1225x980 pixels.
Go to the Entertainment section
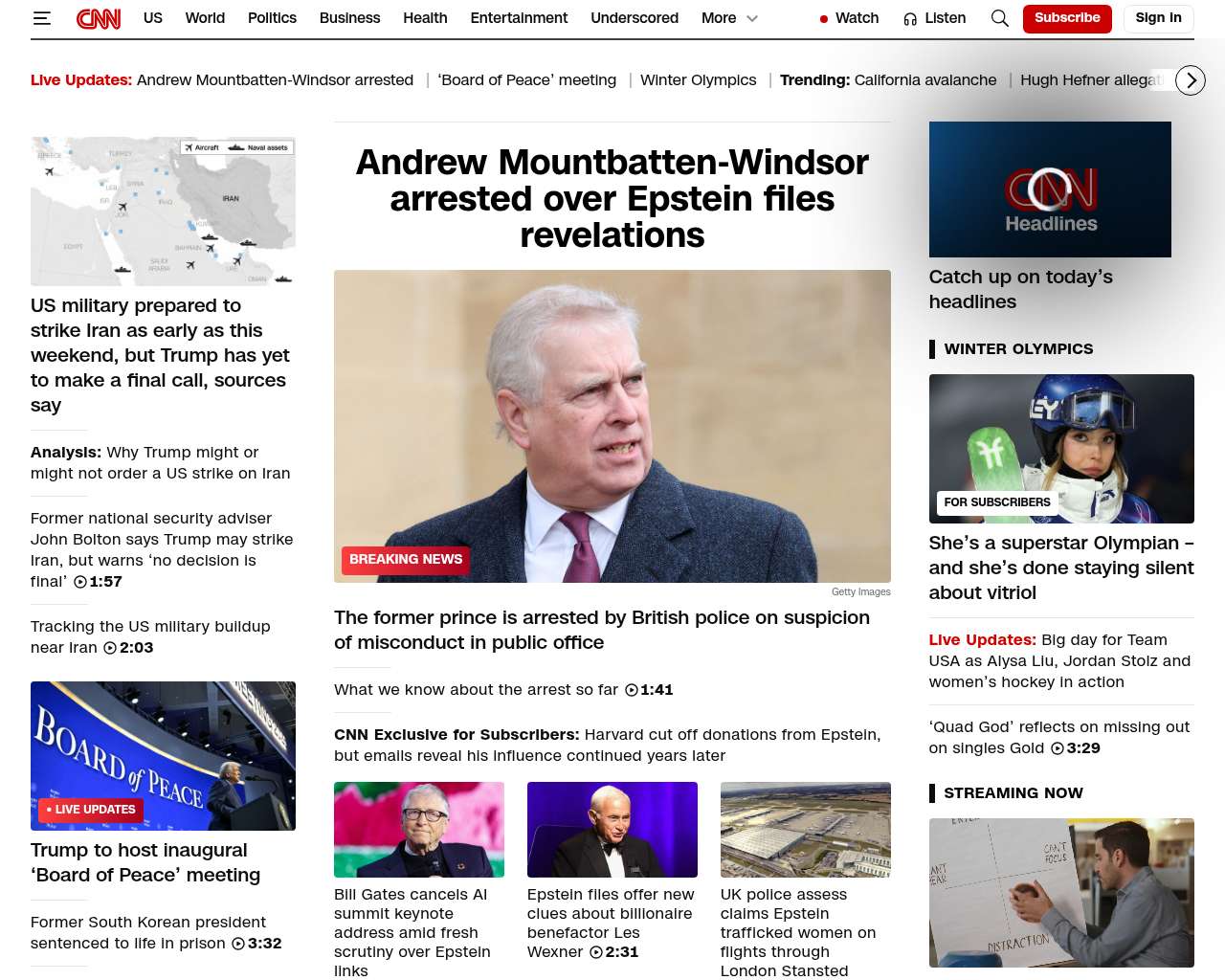pyautogui.click(x=519, y=18)
